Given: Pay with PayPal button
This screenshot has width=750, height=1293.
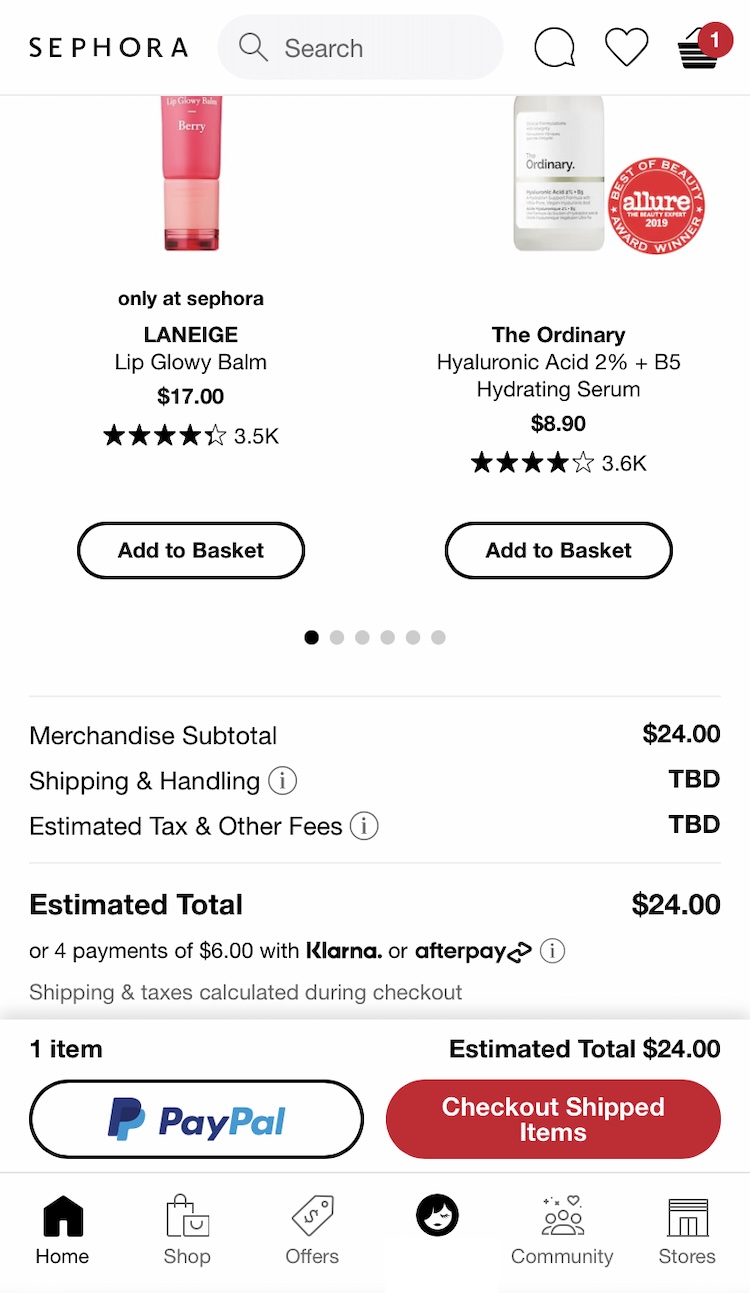Looking at the screenshot, I should (196, 1119).
